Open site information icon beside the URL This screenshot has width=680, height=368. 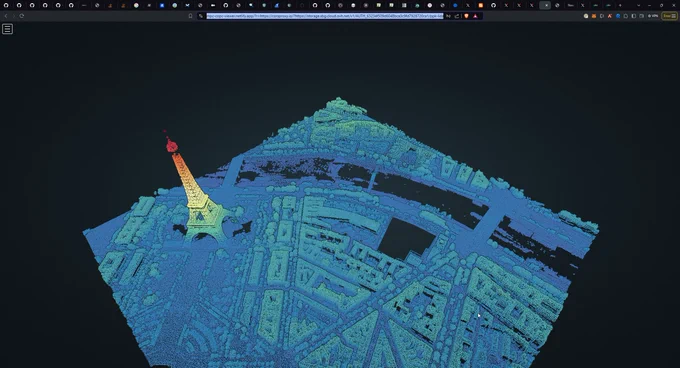pos(201,16)
